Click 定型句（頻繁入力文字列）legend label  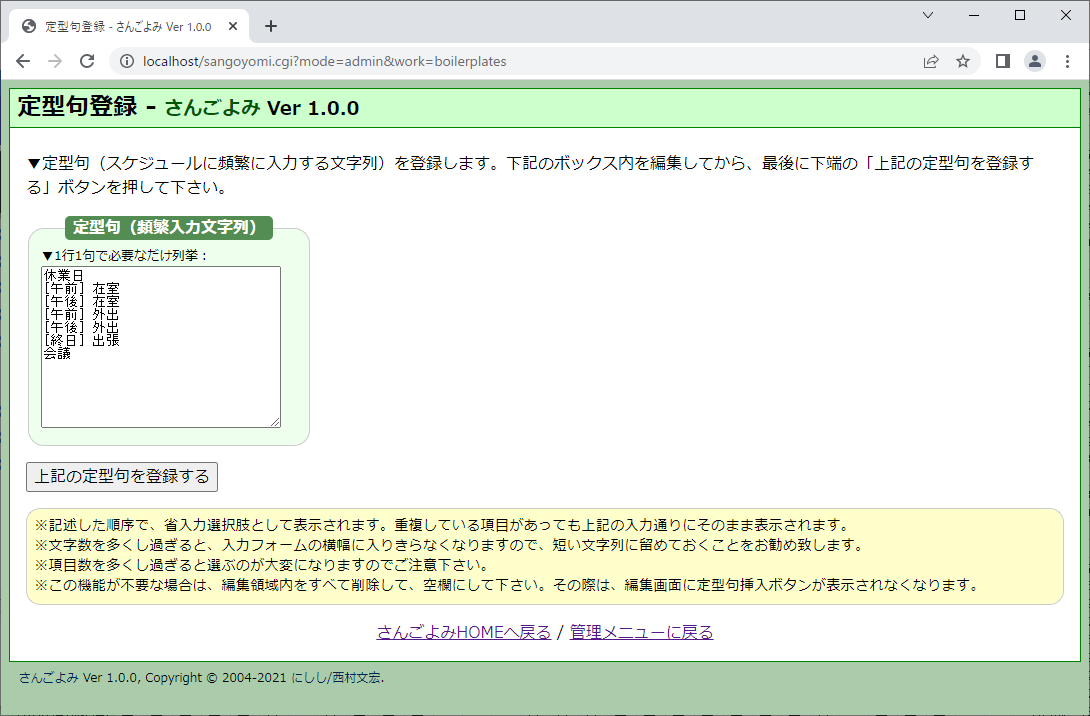click(169, 227)
